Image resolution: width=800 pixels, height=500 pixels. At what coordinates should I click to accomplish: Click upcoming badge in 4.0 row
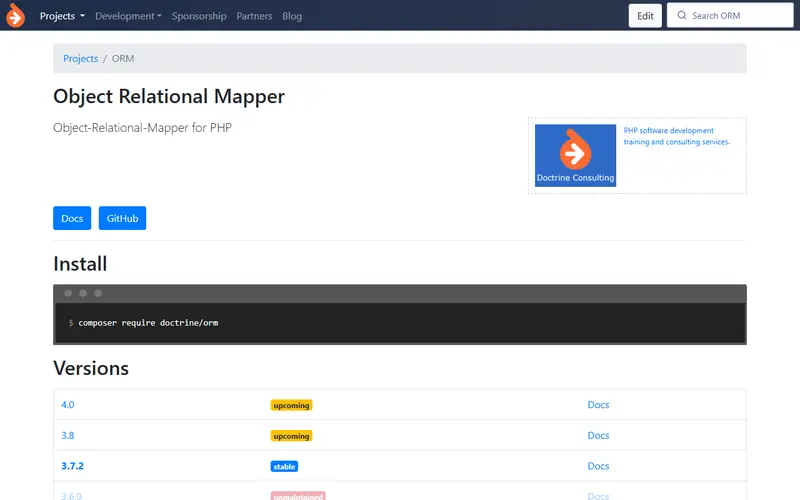click(x=291, y=405)
